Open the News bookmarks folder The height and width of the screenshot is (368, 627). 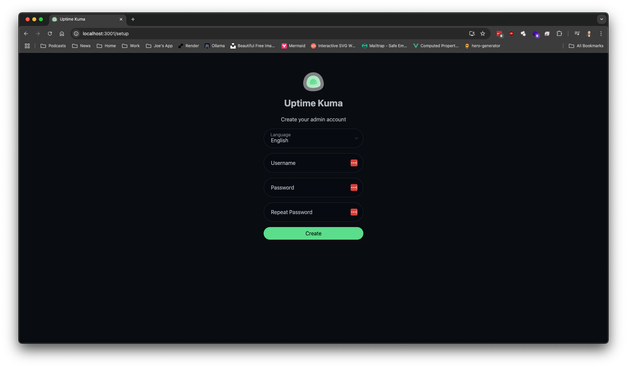click(81, 46)
